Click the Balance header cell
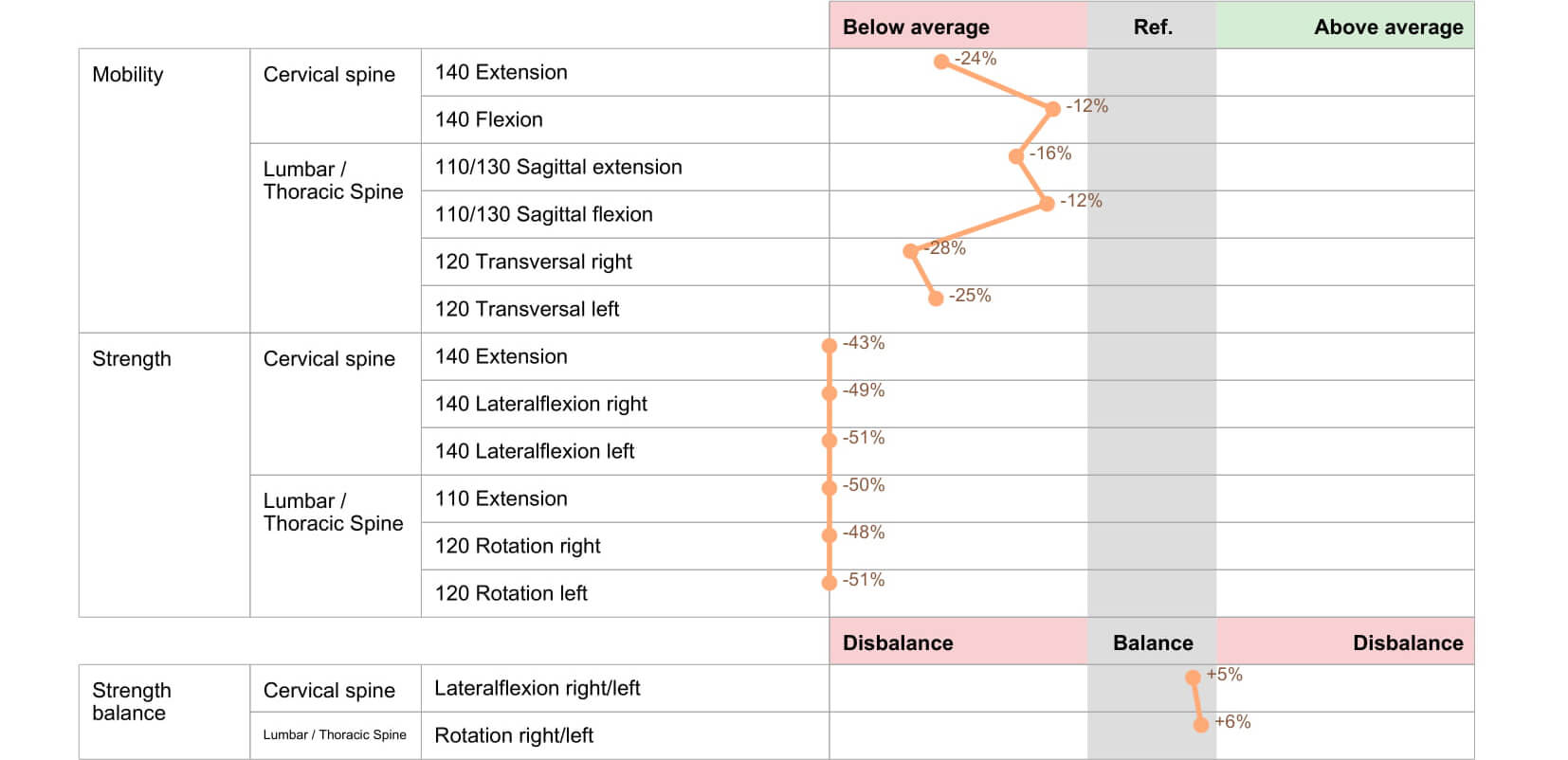Screen dimensions: 1568x760 pyautogui.click(x=1152, y=642)
